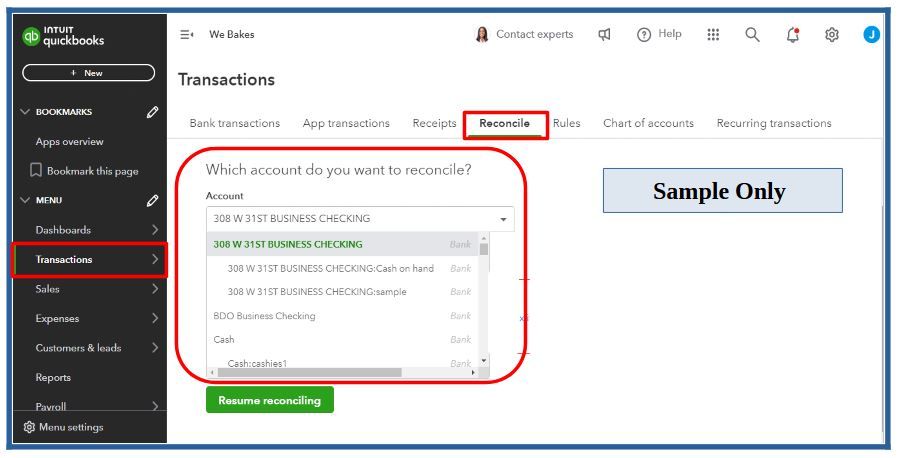Open the settings gear icon
898x458 pixels.
[x=832, y=34]
